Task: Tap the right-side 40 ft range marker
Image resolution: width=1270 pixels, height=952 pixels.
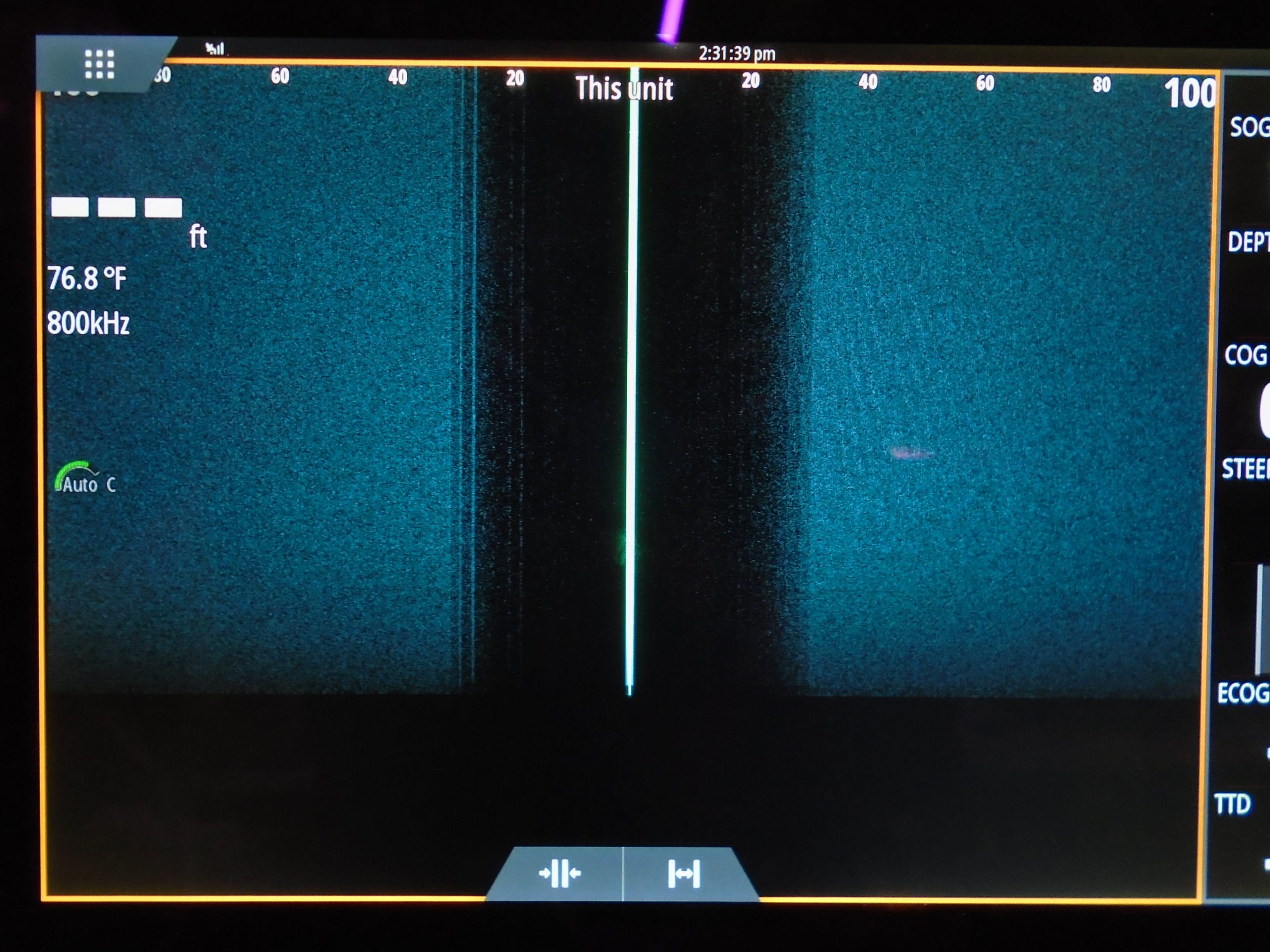Action: coord(868,82)
